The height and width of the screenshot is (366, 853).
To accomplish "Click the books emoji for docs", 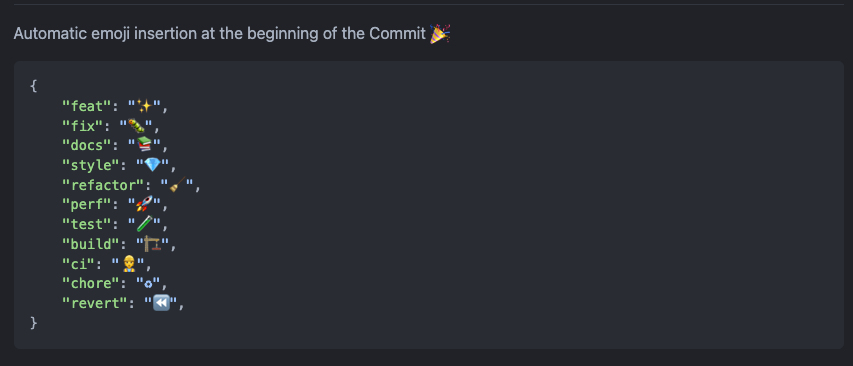I will (144, 145).
